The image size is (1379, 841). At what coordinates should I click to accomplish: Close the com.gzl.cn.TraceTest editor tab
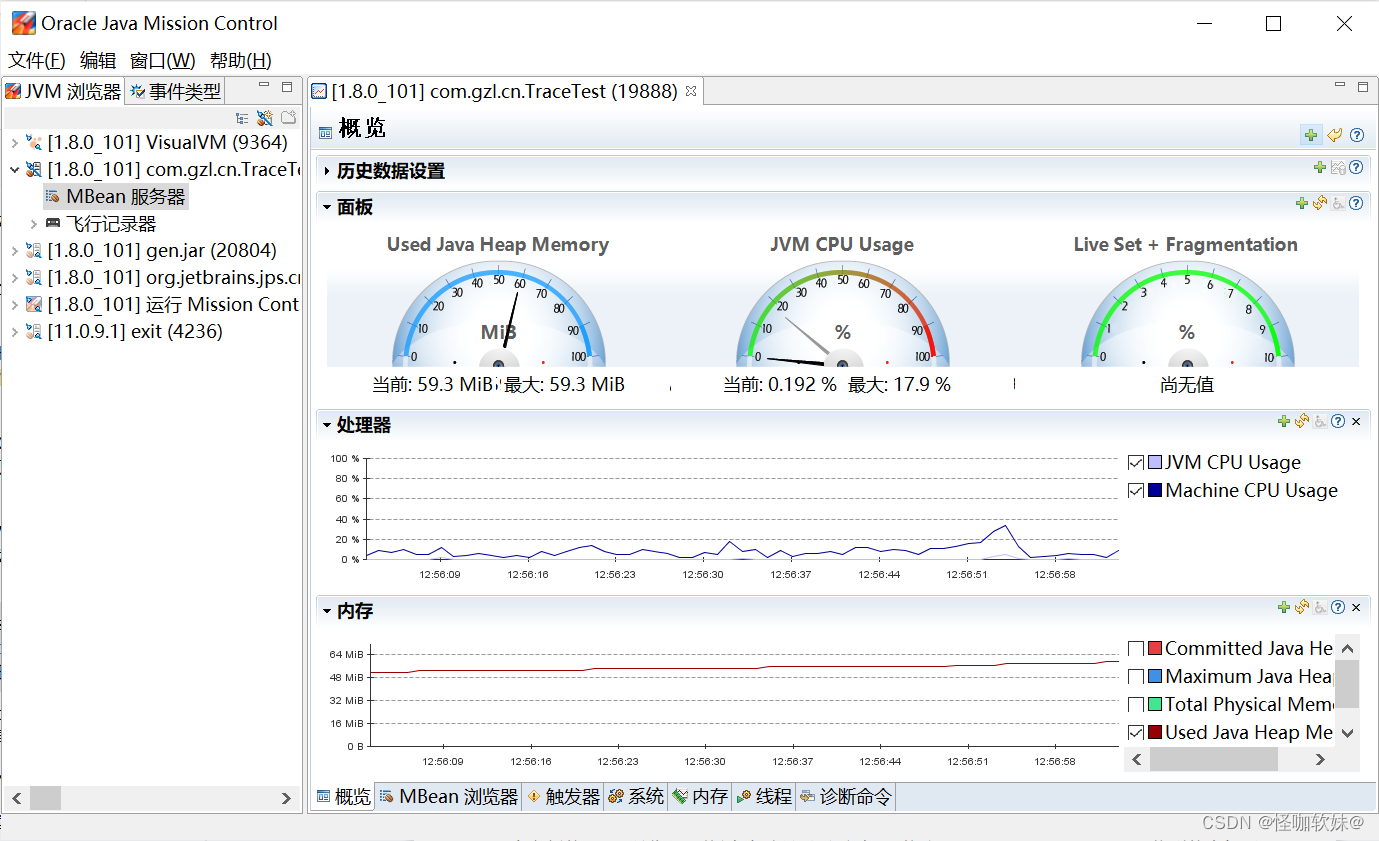tap(690, 91)
